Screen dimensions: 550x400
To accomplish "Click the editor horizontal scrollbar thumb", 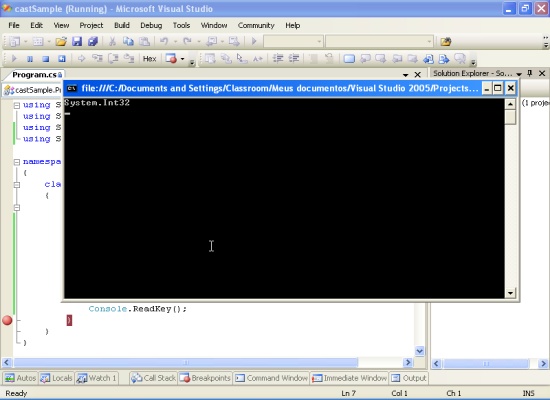I will point(186,362).
